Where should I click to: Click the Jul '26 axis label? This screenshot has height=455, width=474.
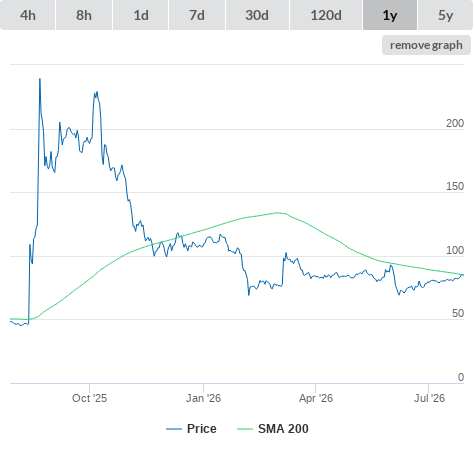(x=429, y=398)
